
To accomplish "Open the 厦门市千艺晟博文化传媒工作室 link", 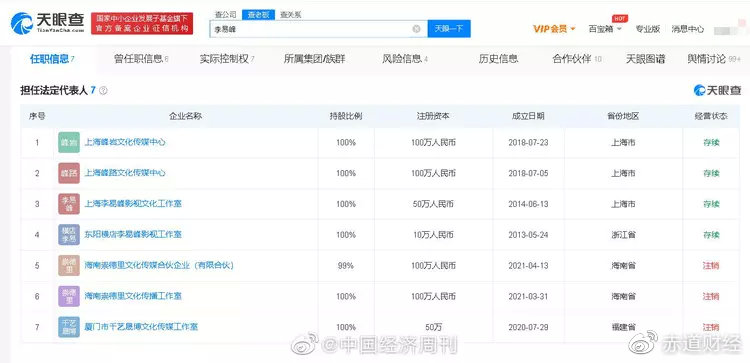I will point(141,327).
